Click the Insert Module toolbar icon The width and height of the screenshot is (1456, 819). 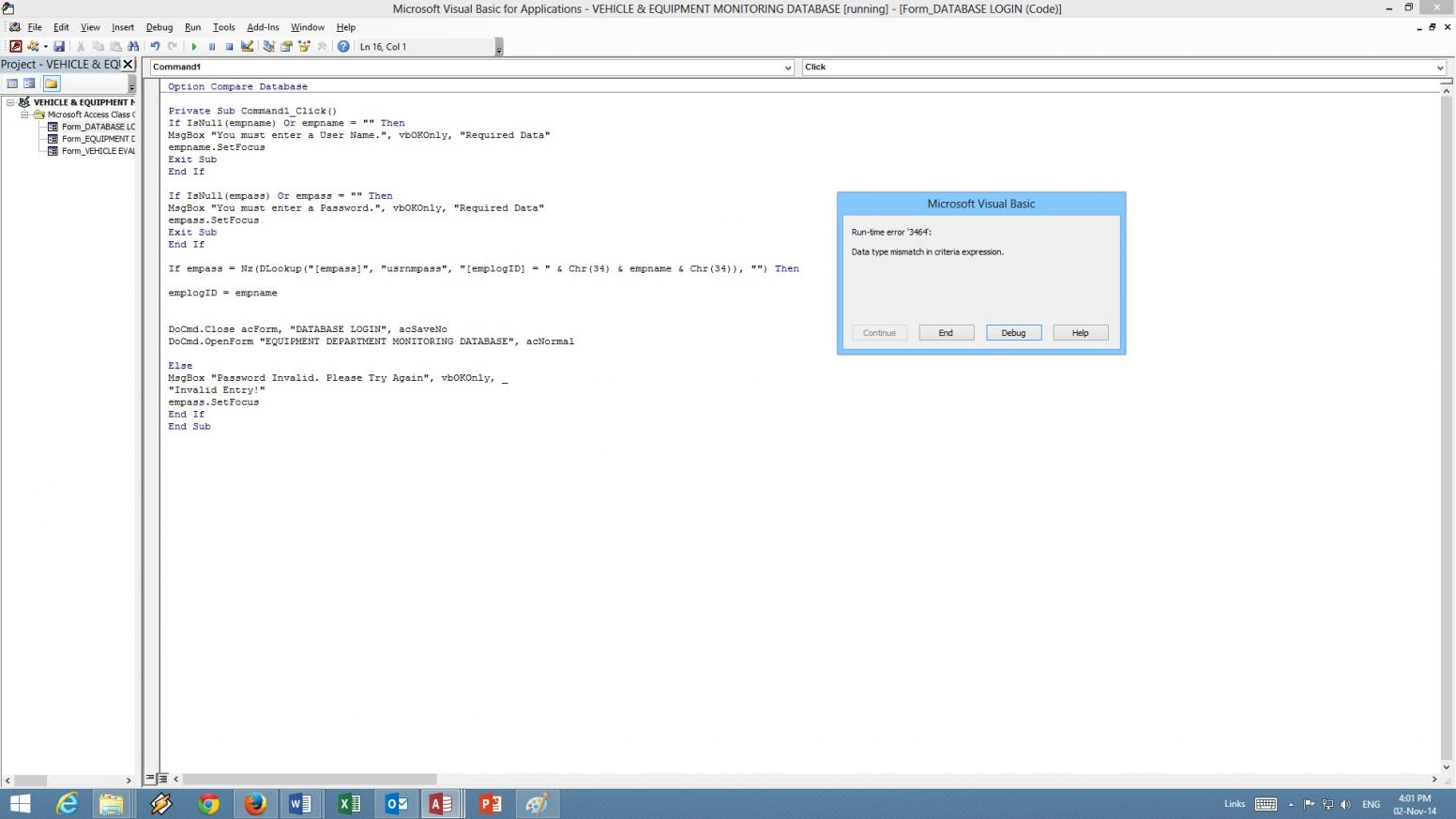point(33,46)
